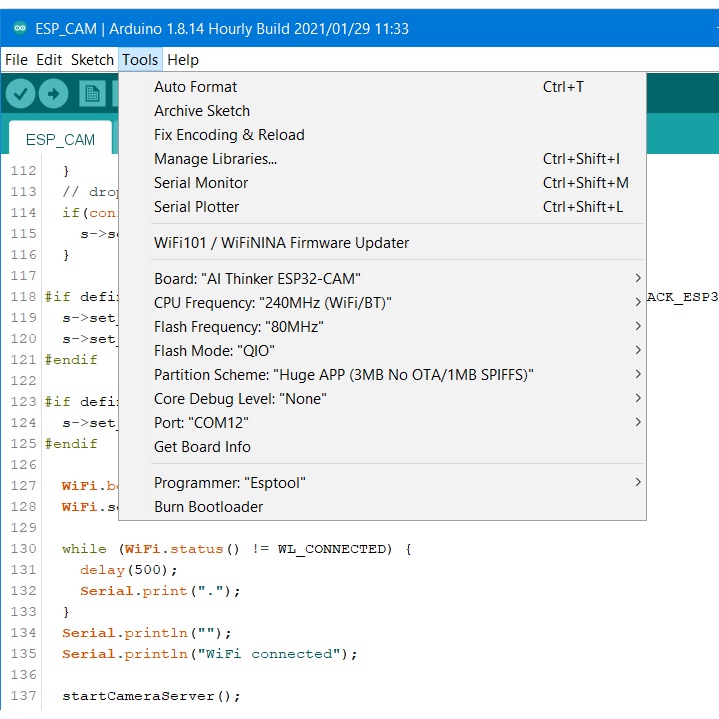The image size is (719, 719).
Task: Click the startCameraServer code line
Action: pos(151,696)
